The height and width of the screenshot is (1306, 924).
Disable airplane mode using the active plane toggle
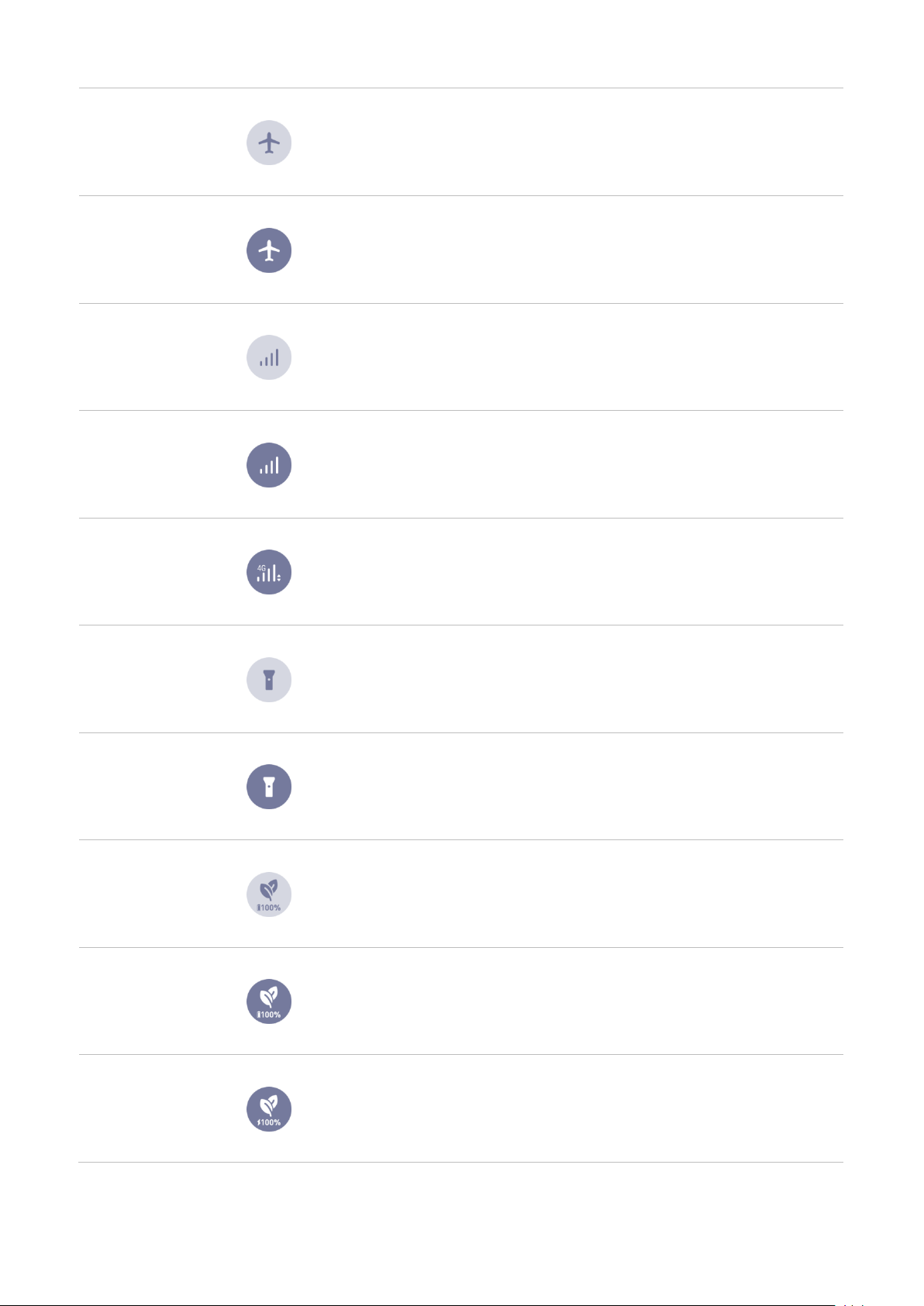click(x=269, y=250)
